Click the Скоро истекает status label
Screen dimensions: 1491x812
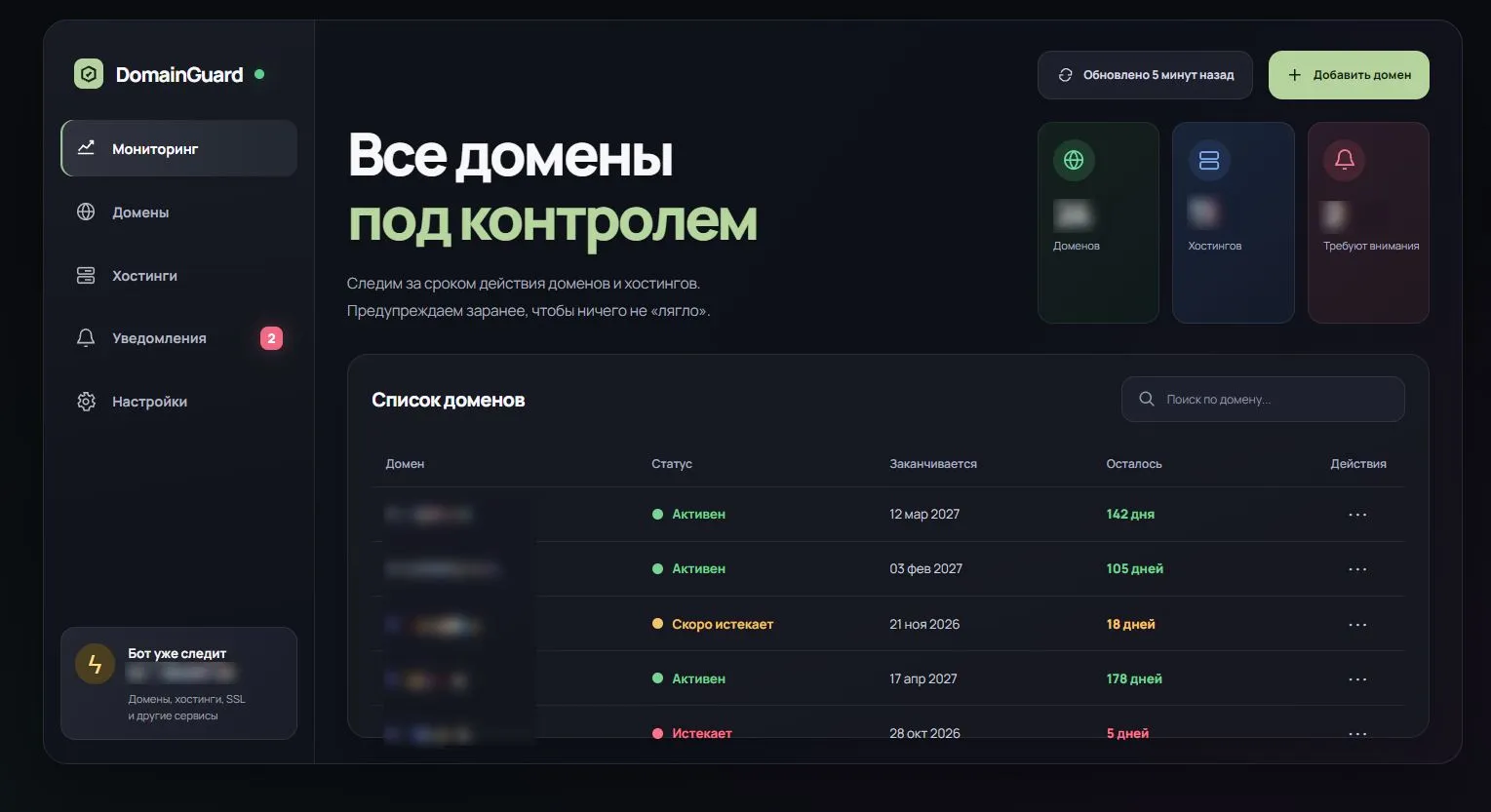pyautogui.click(x=723, y=624)
